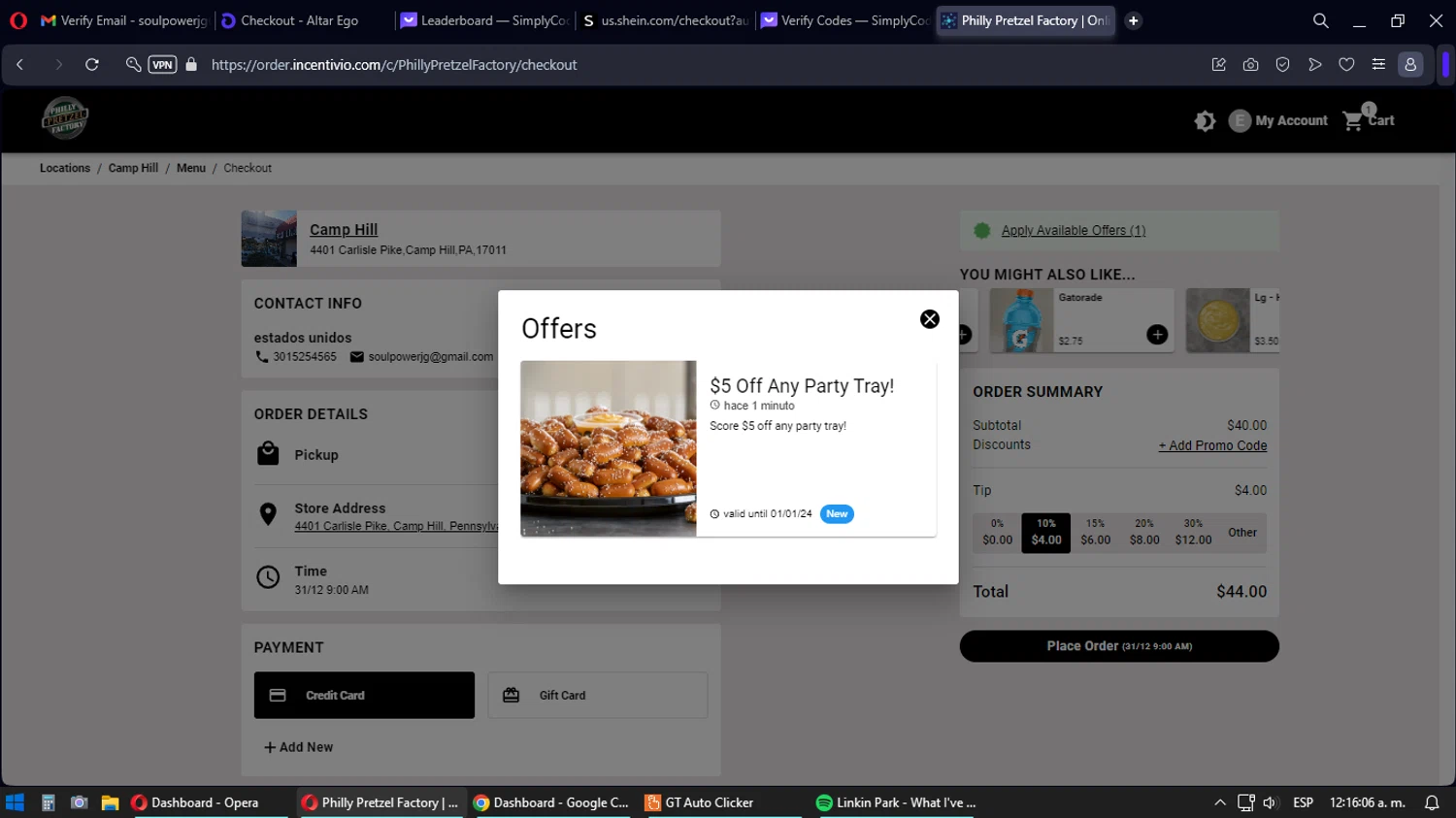
Task: Open Dashboard - Google Chrome taskbar item
Action: 551,802
